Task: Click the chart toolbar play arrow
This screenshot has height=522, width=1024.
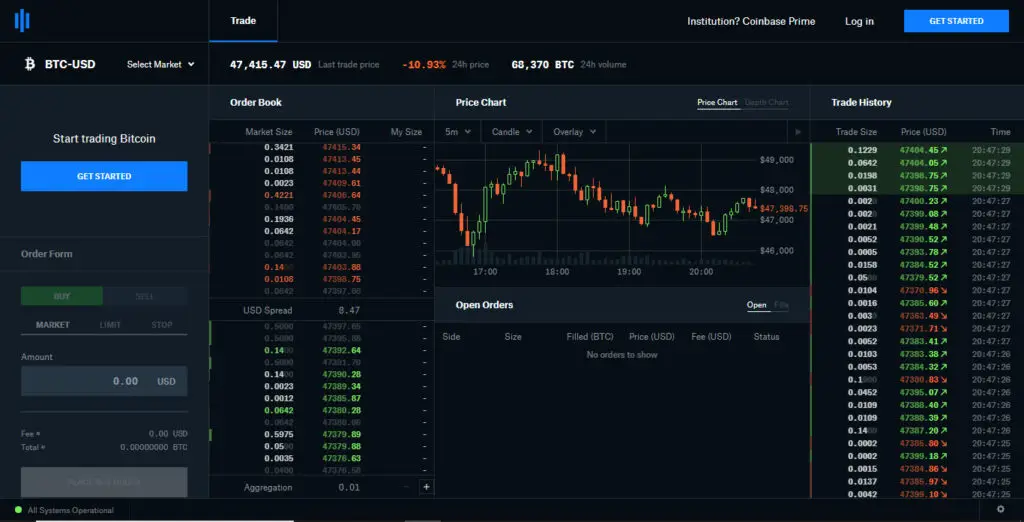Action: click(x=797, y=132)
